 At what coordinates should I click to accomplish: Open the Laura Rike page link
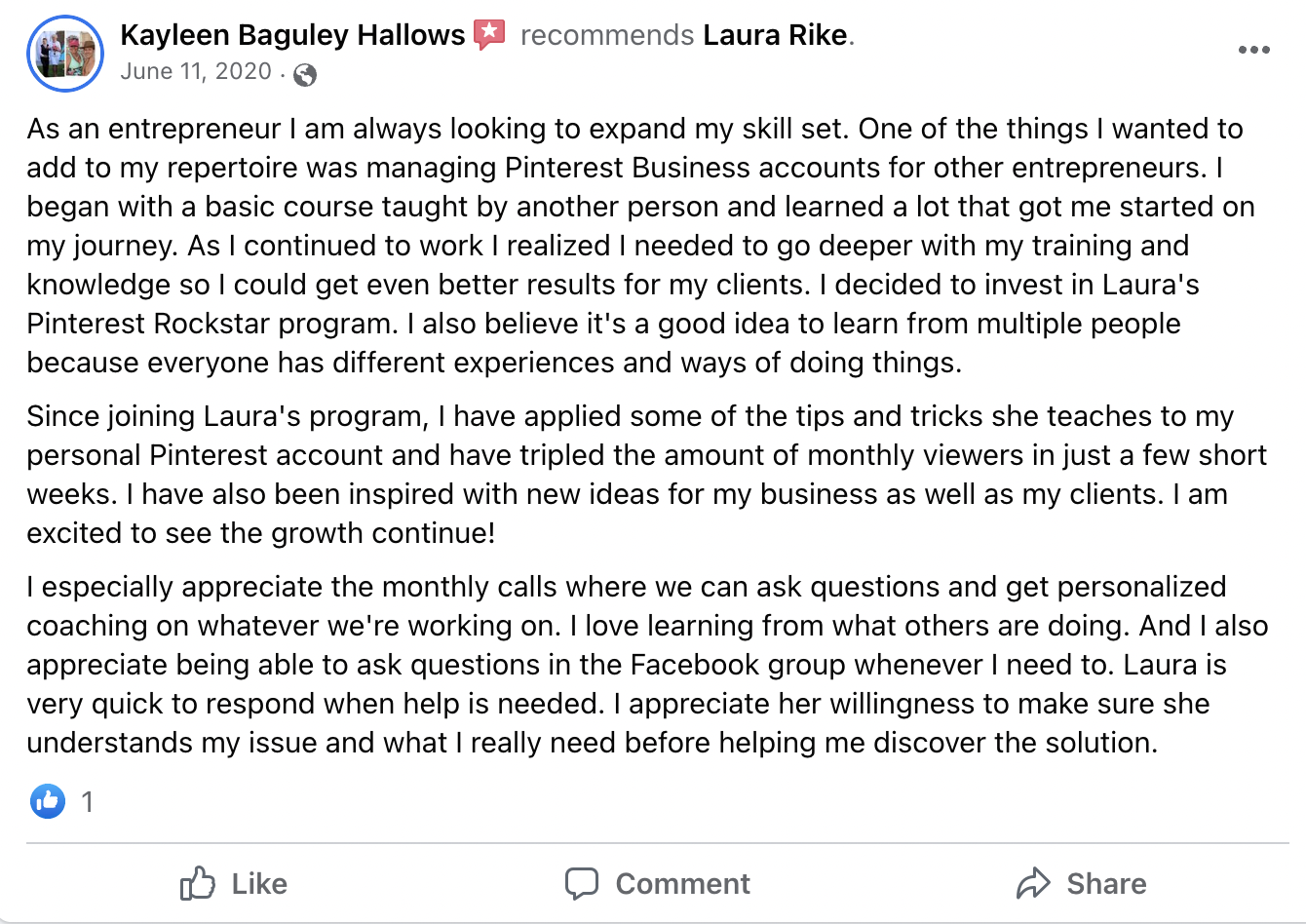775,35
